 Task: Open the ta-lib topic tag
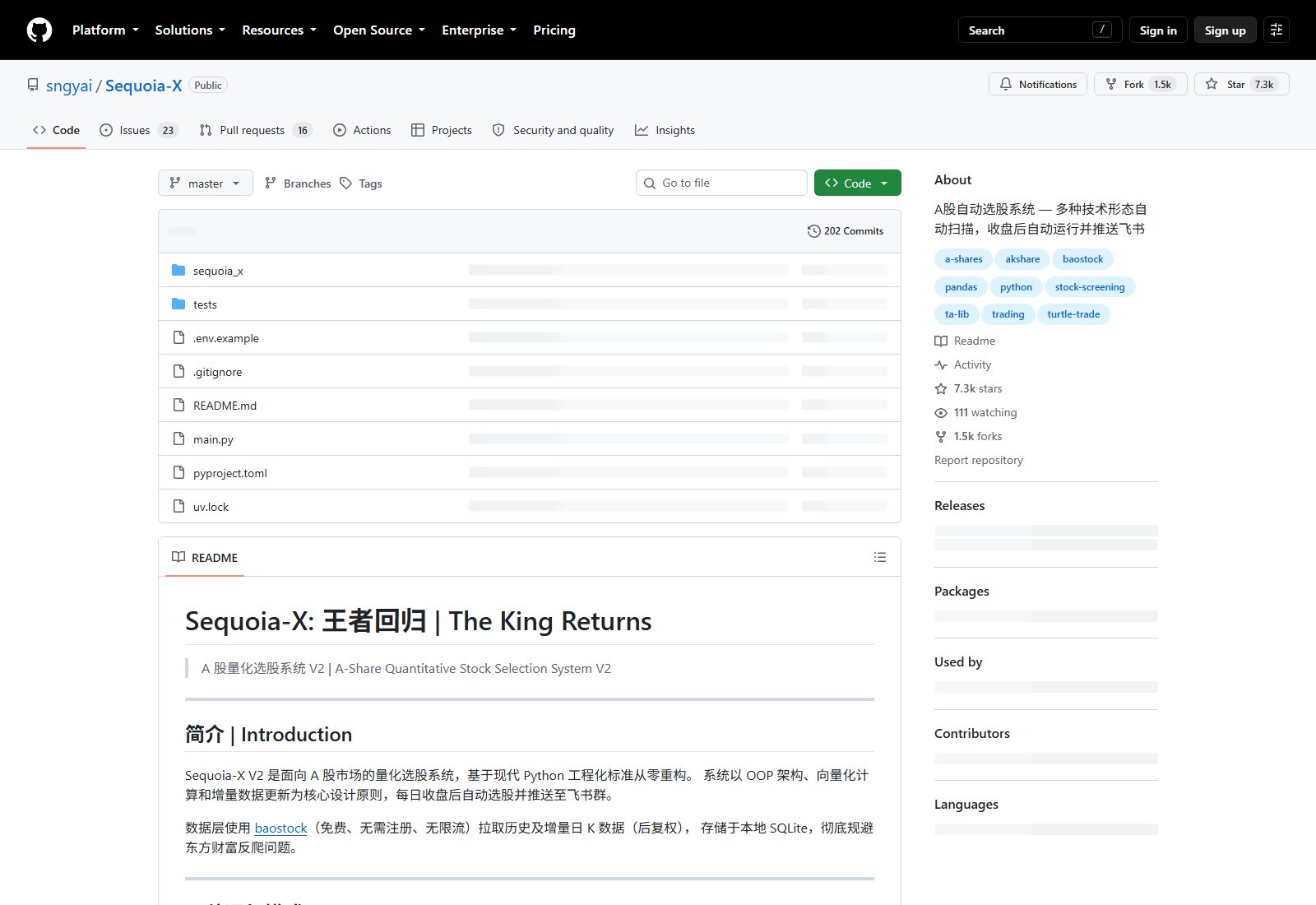(x=957, y=314)
